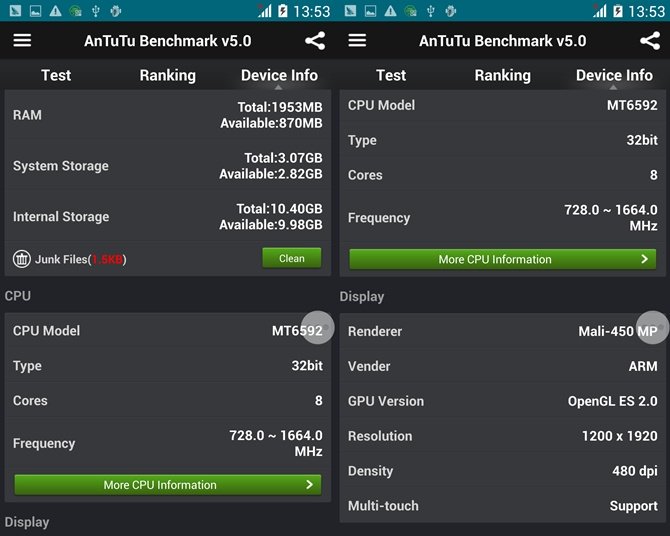
Task: Switch to Ranking tab in right screen
Action: pos(502,75)
